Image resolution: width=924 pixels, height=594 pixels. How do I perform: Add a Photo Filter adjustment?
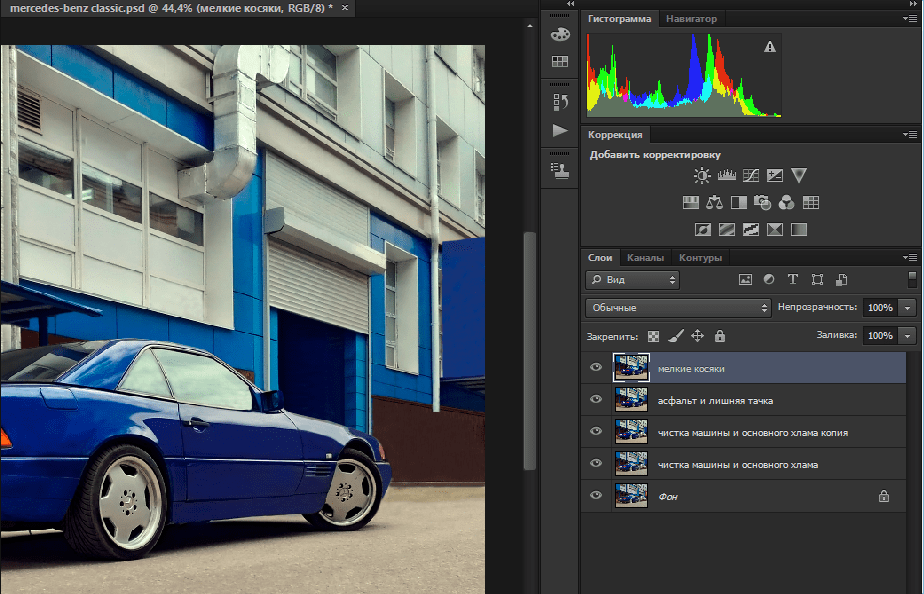[763, 203]
